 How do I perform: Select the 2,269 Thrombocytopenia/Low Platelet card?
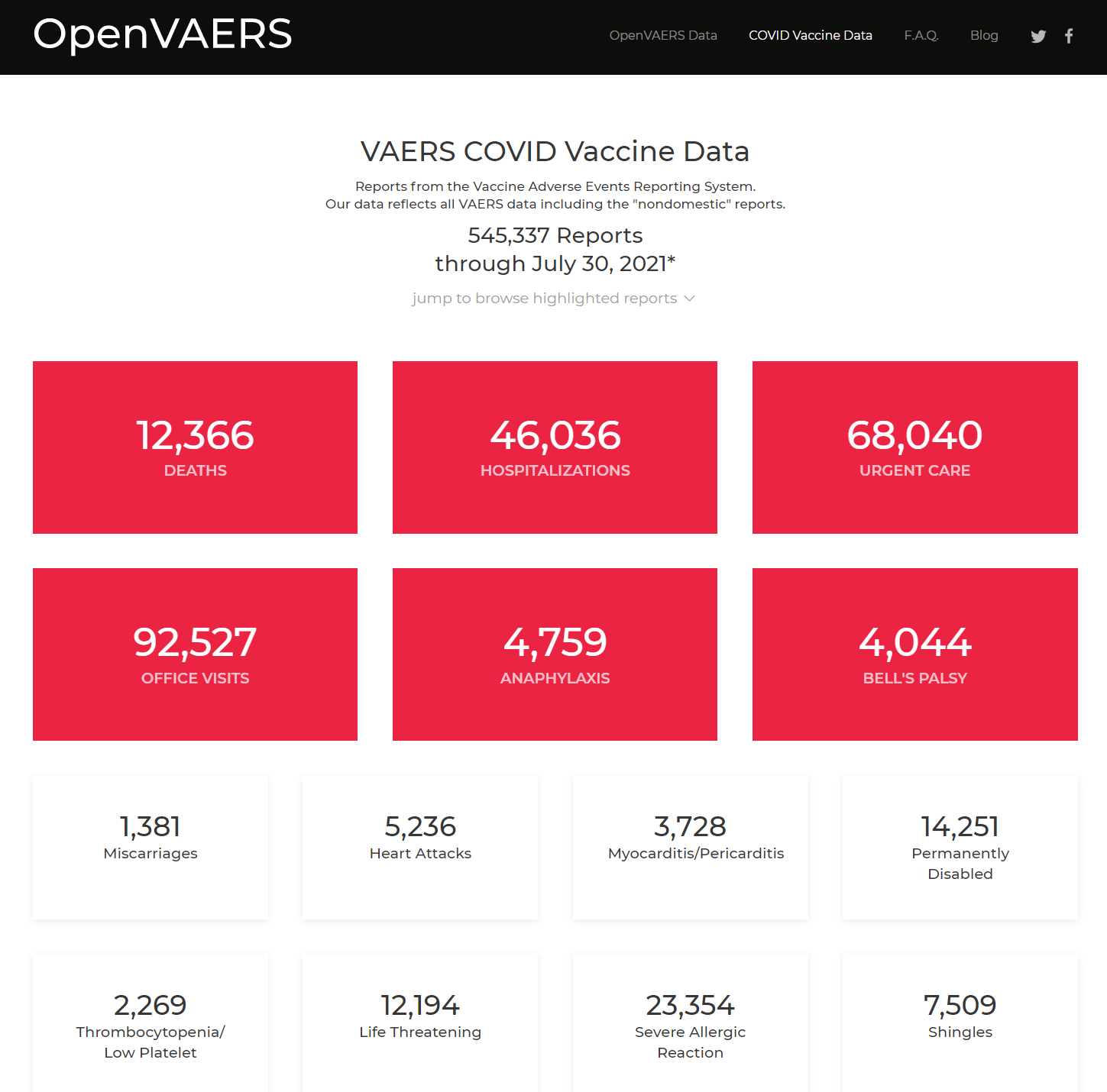coord(151,1023)
